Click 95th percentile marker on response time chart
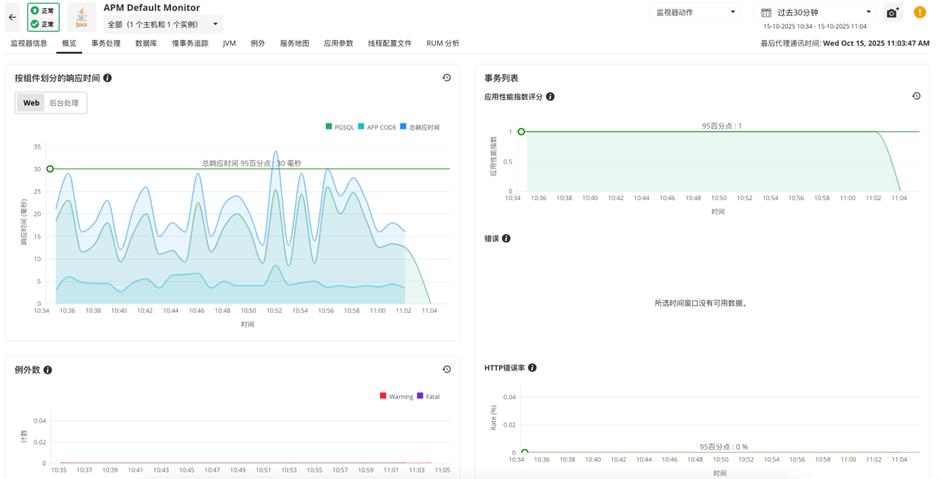Image resolution: width=940 pixels, height=479 pixels. 50,169
